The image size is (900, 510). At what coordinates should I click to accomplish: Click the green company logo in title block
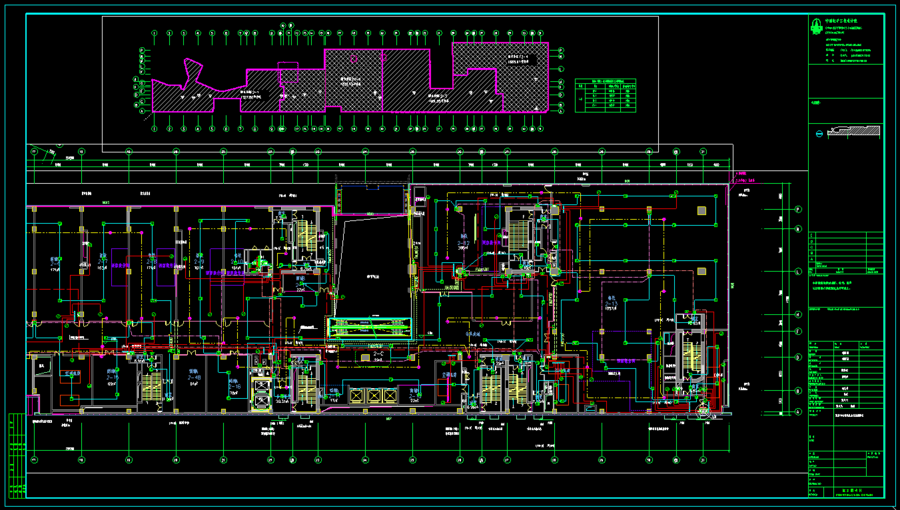[x=817, y=26]
